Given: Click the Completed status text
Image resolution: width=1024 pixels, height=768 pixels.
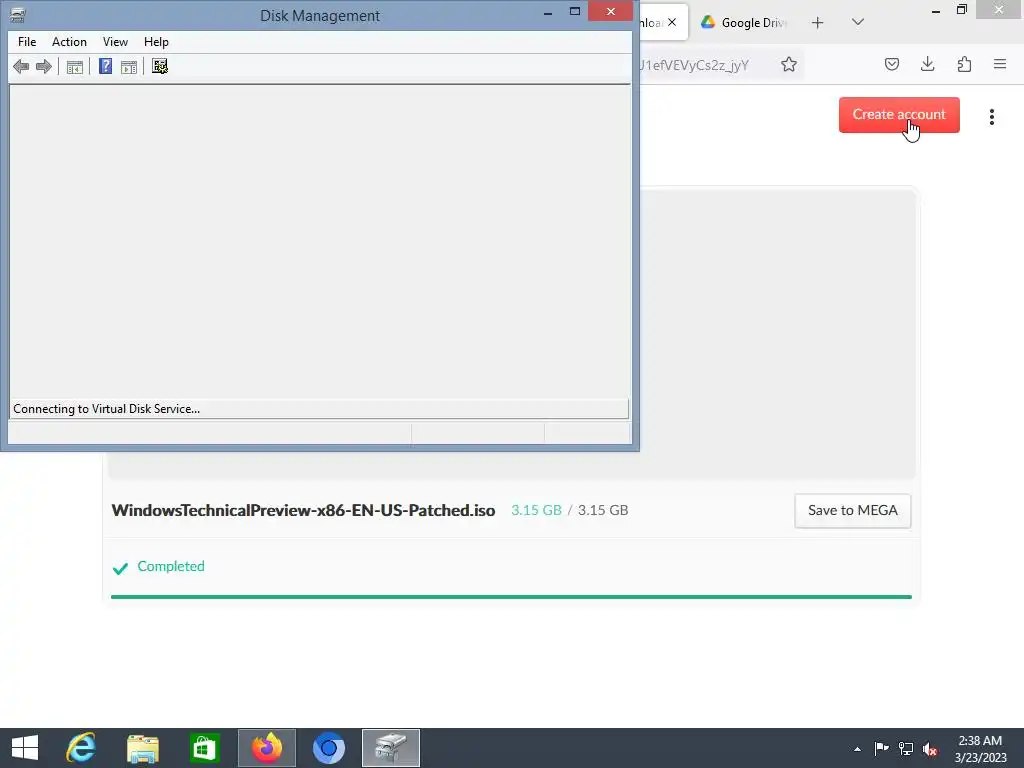Looking at the screenshot, I should pos(170,566).
